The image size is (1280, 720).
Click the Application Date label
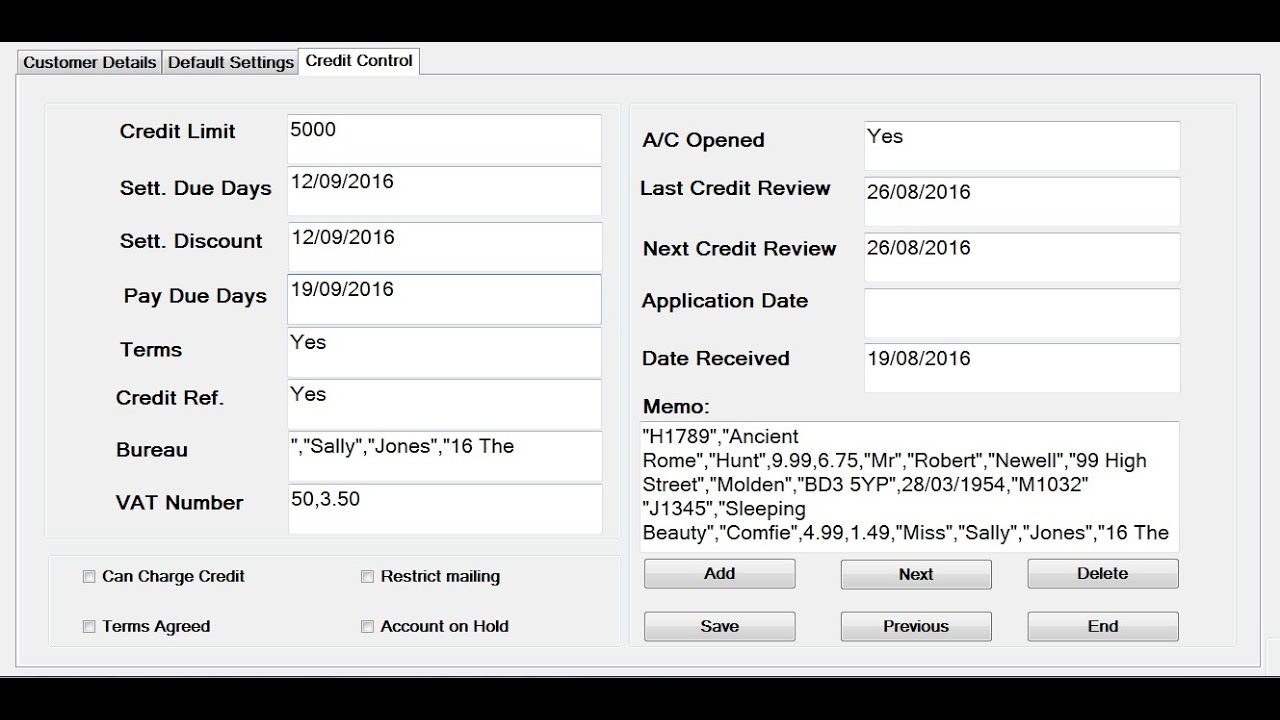point(725,301)
